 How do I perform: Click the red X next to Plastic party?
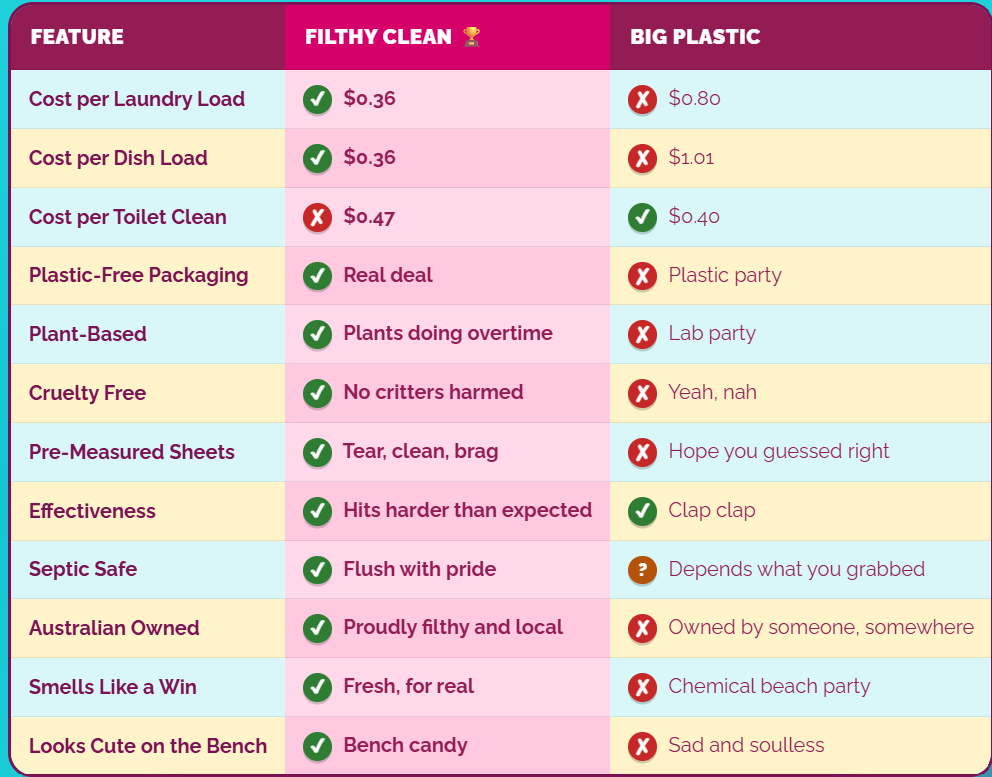[x=642, y=276]
